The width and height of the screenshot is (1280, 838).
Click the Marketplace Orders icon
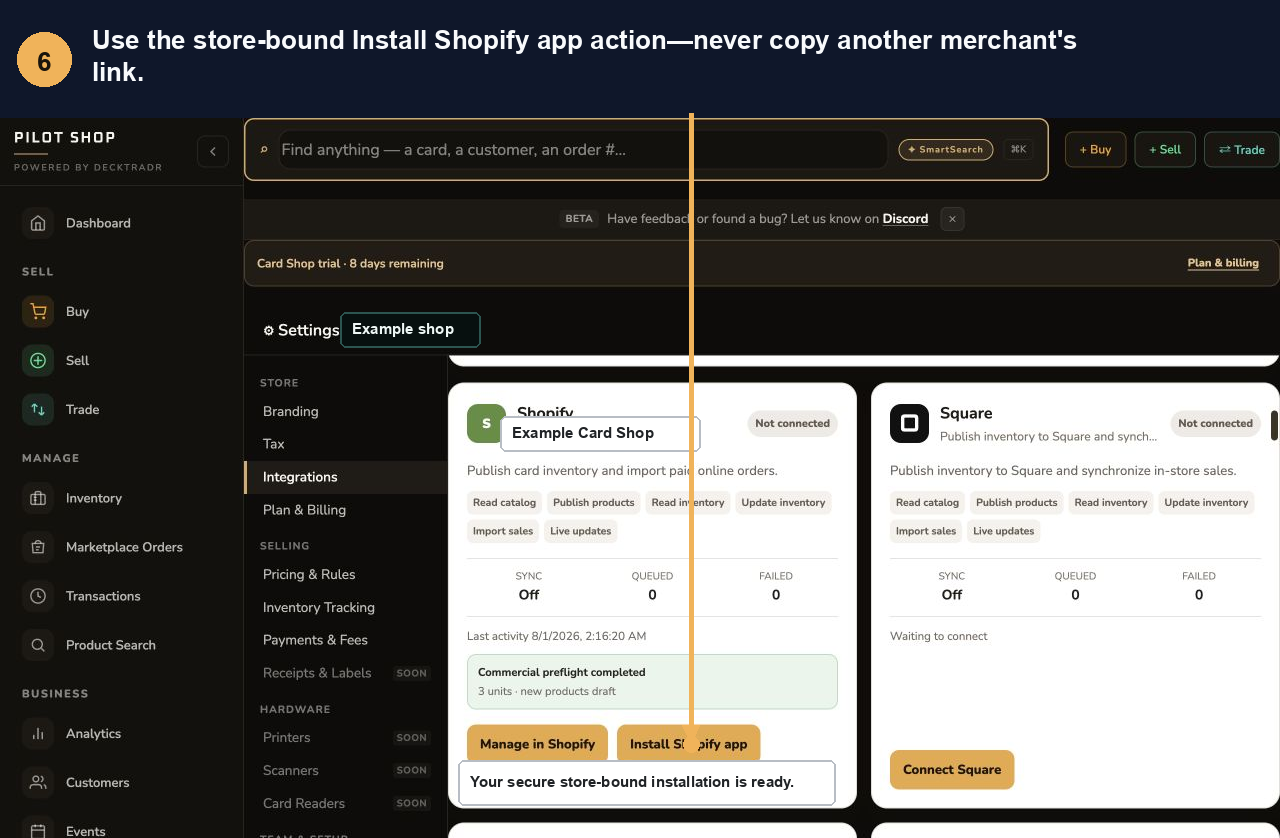point(38,547)
